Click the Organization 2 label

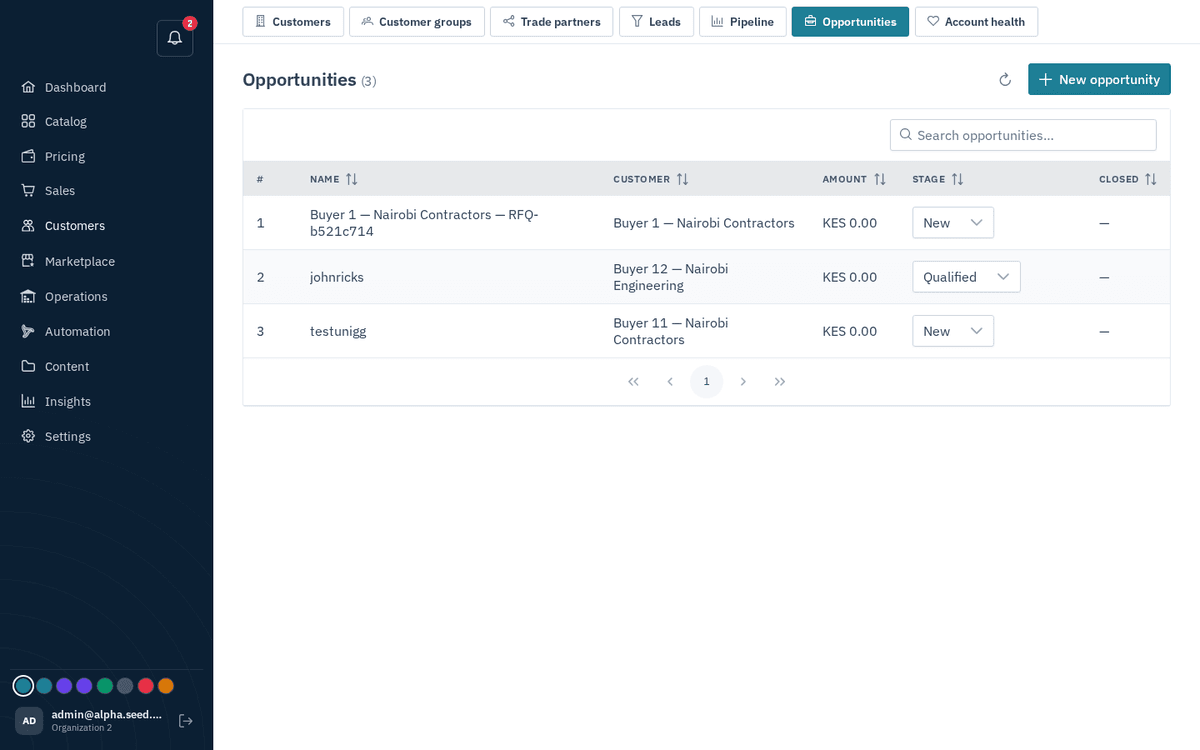(x=82, y=728)
